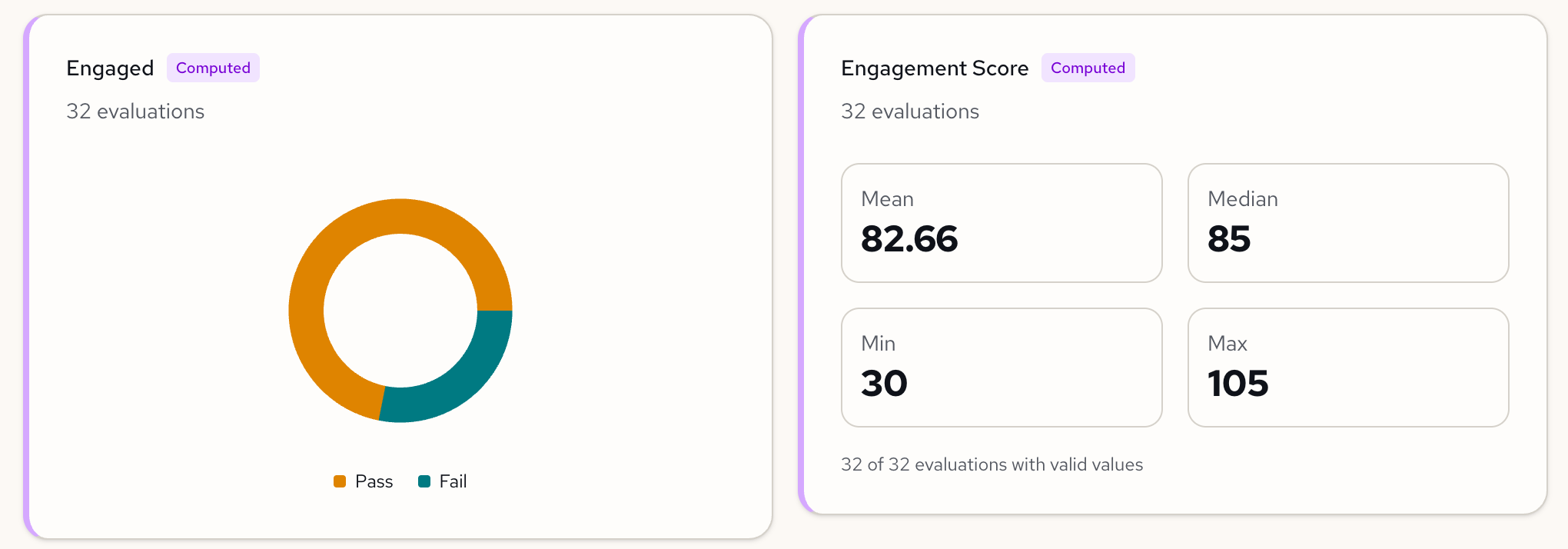Click the valid values footnote text

[x=992, y=464]
